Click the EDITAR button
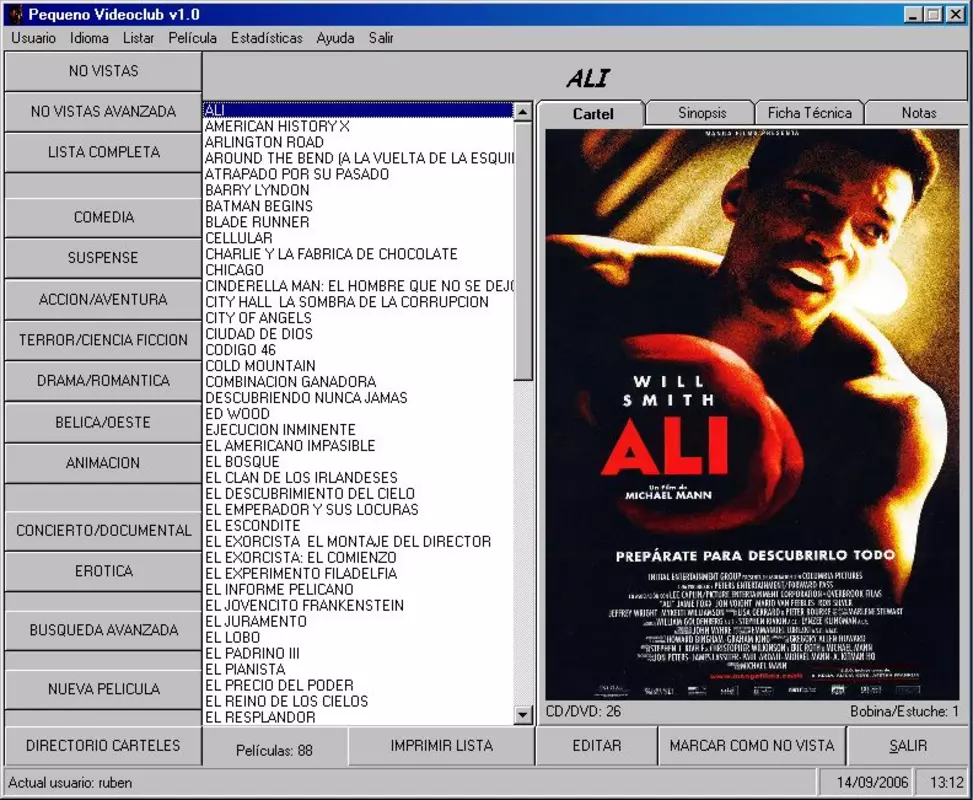Viewport: 973px width, 800px height. pyautogui.click(x=596, y=745)
